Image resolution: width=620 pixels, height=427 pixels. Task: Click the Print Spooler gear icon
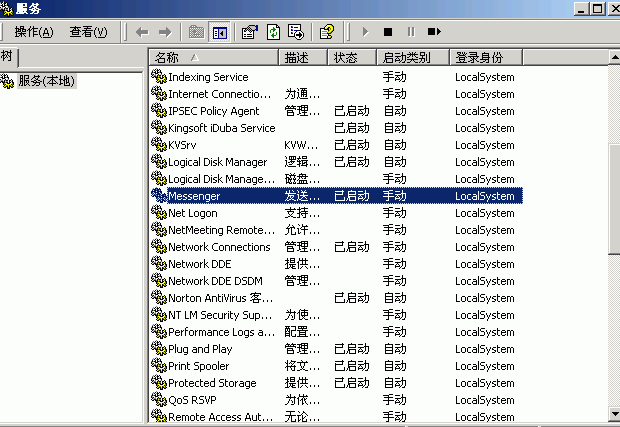pyautogui.click(x=159, y=365)
